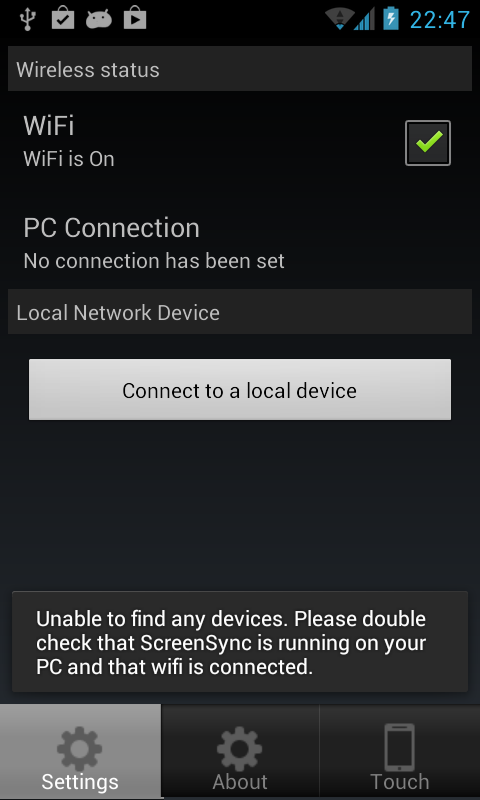Screen dimensions: 480x800
Task: Tap the Android debug robot notification icon
Action: point(98,20)
